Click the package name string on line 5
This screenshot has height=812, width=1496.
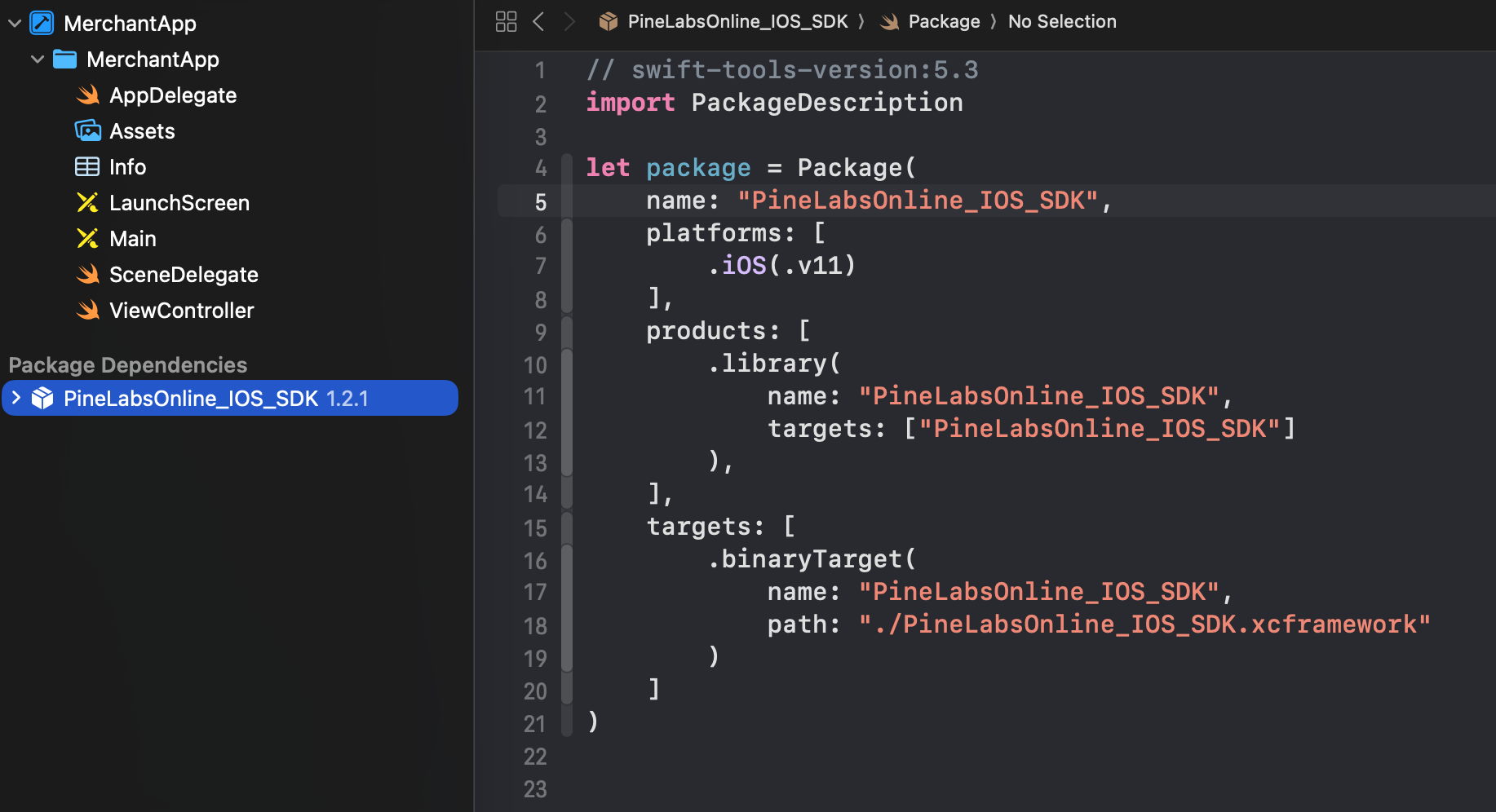tap(918, 201)
